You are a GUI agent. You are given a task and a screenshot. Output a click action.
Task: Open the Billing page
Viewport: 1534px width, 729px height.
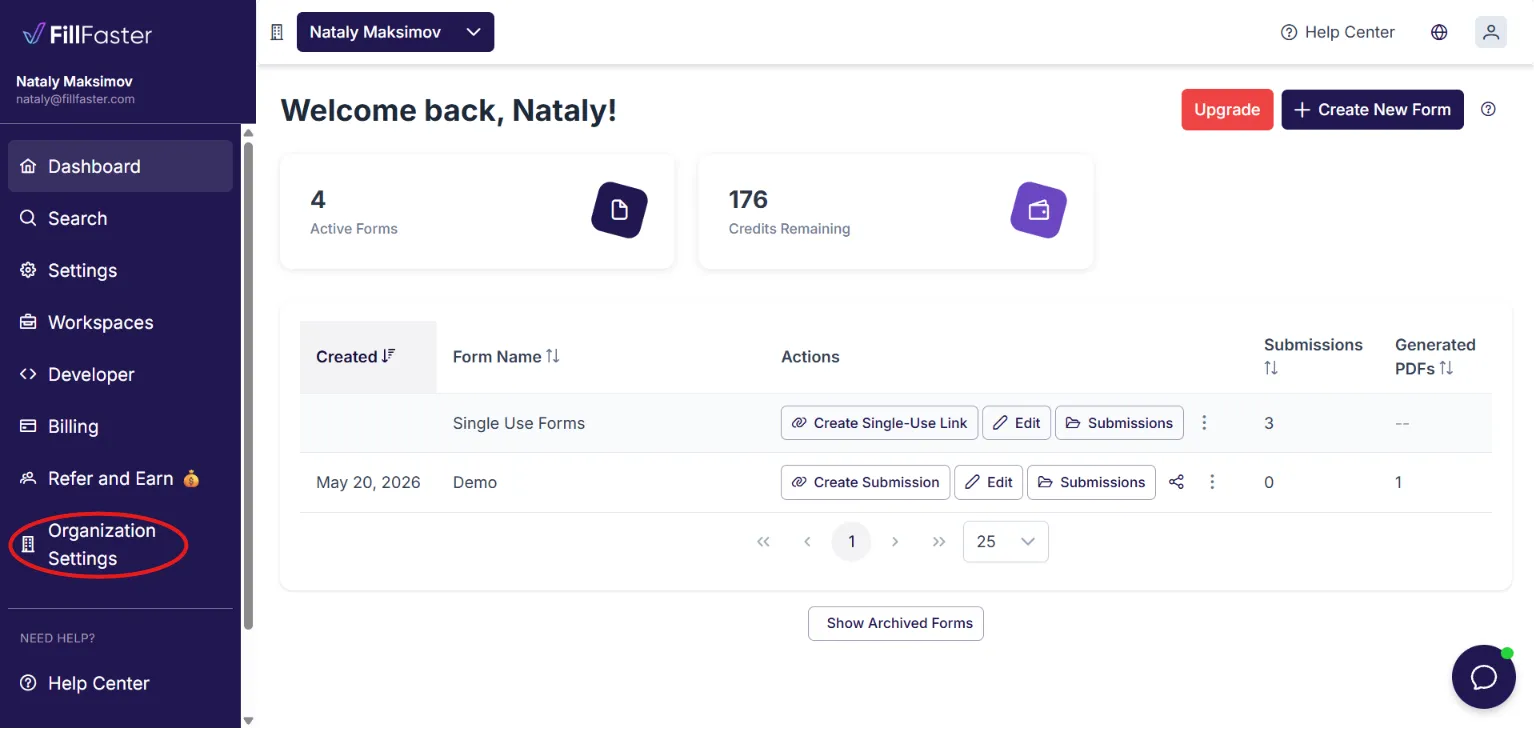[120, 426]
